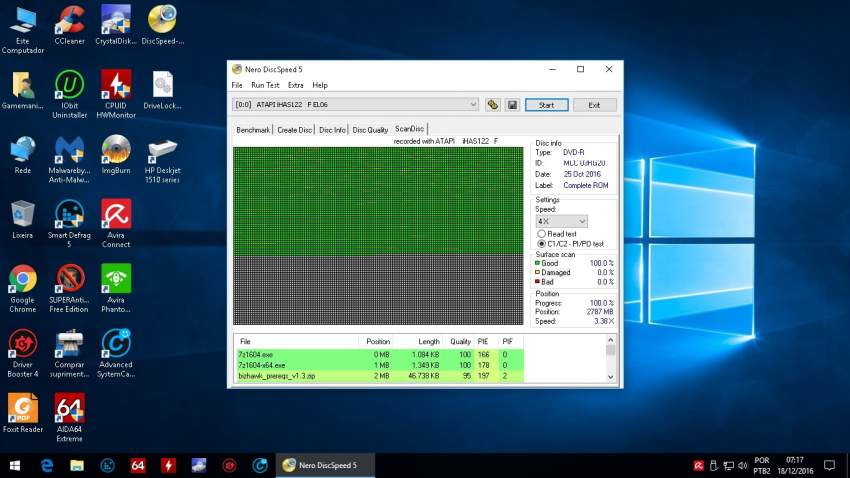
Task: Open the Help menu
Action: (320, 85)
